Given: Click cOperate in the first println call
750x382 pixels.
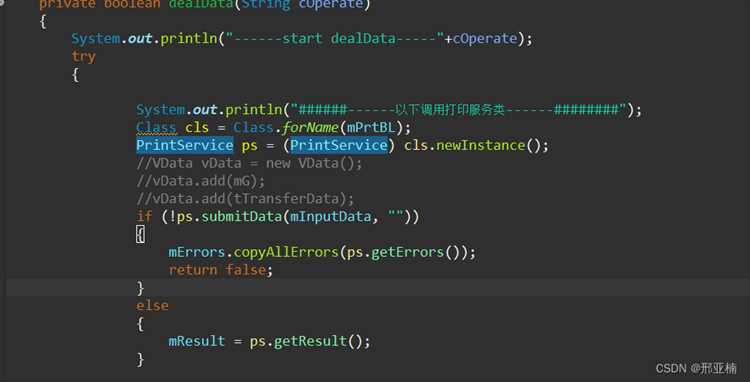Looking at the screenshot, I should (x=485, y=39).
